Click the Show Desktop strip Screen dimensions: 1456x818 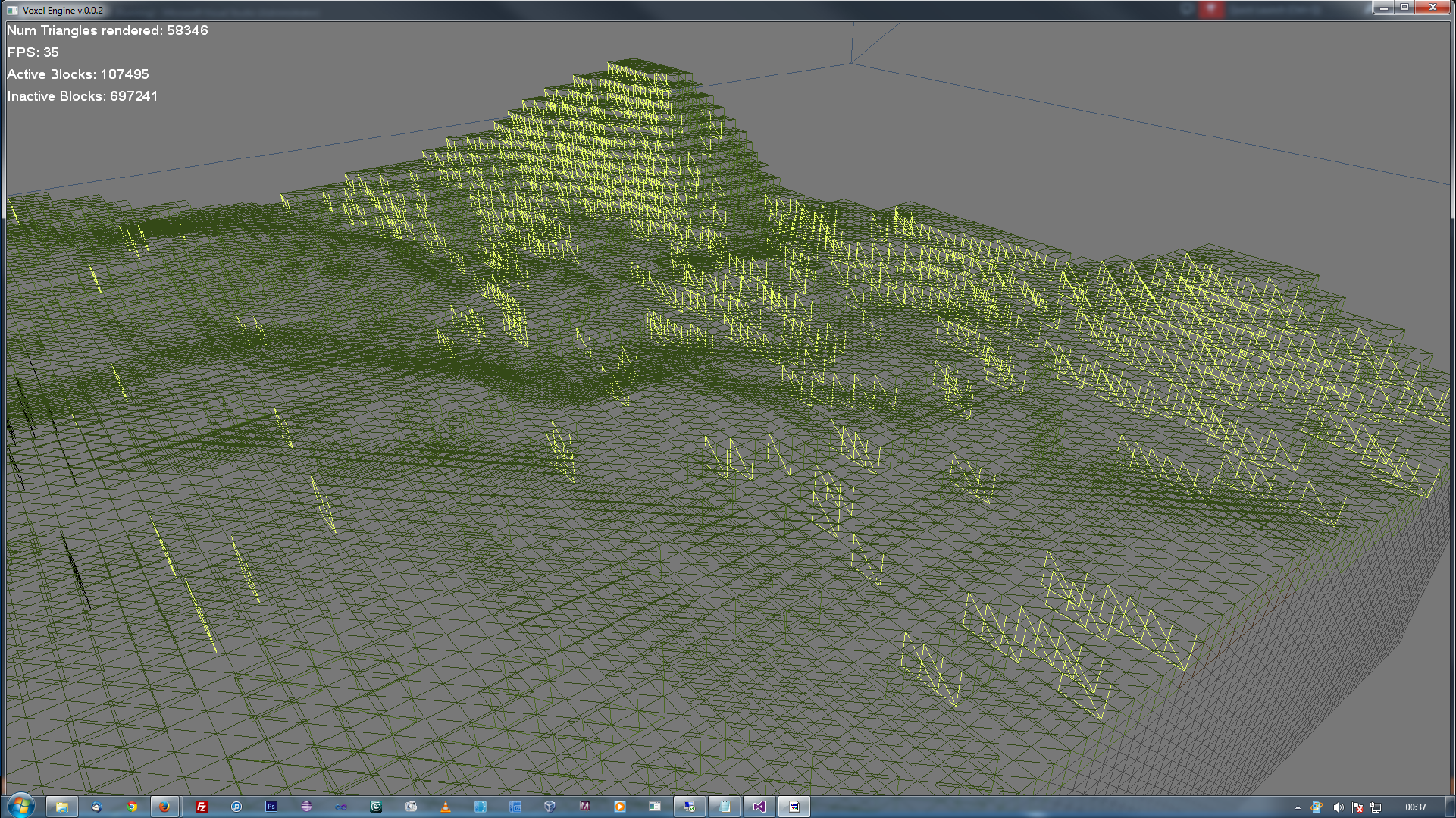pos(1450,807)
